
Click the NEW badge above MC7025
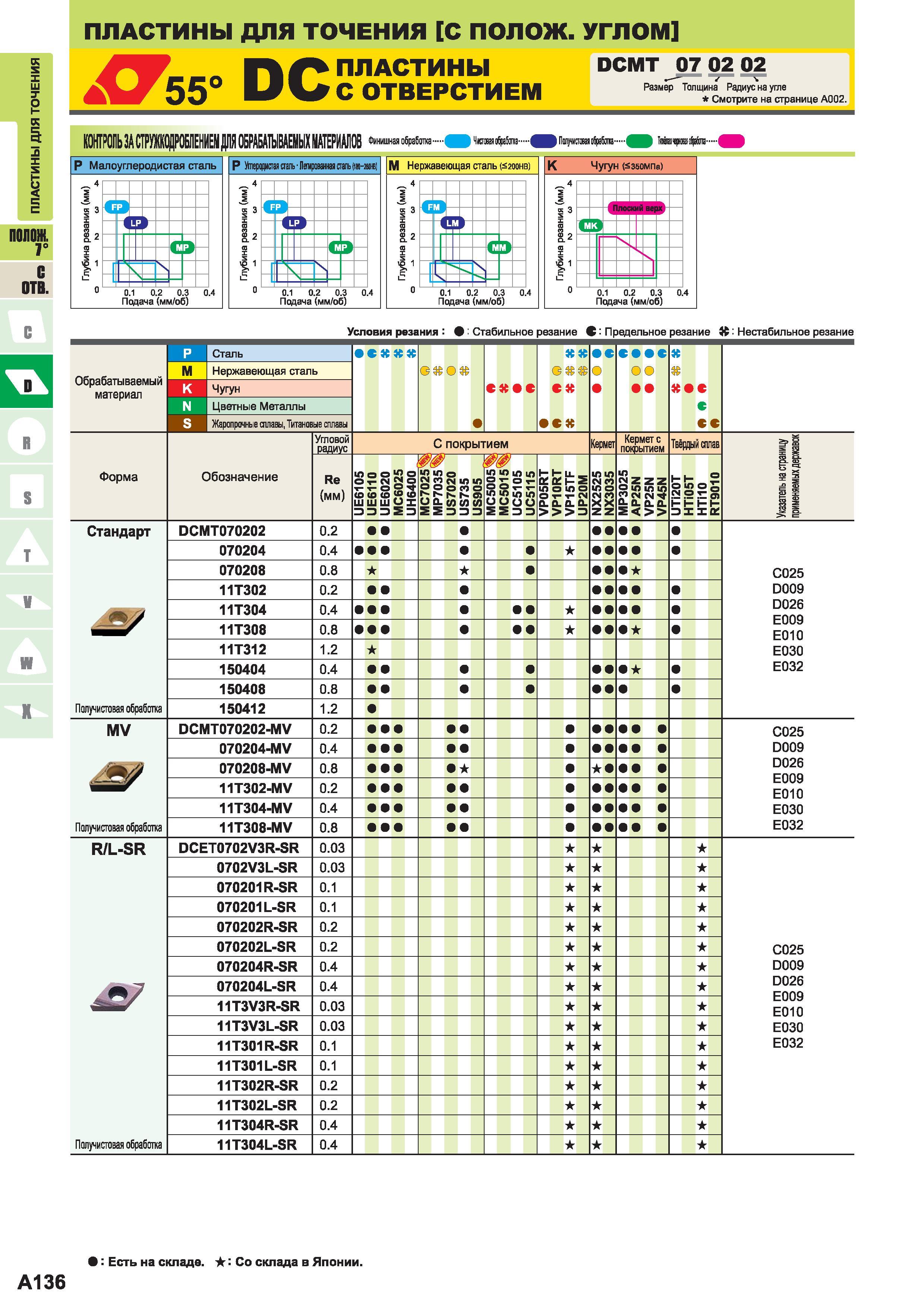tap(424, 460)
